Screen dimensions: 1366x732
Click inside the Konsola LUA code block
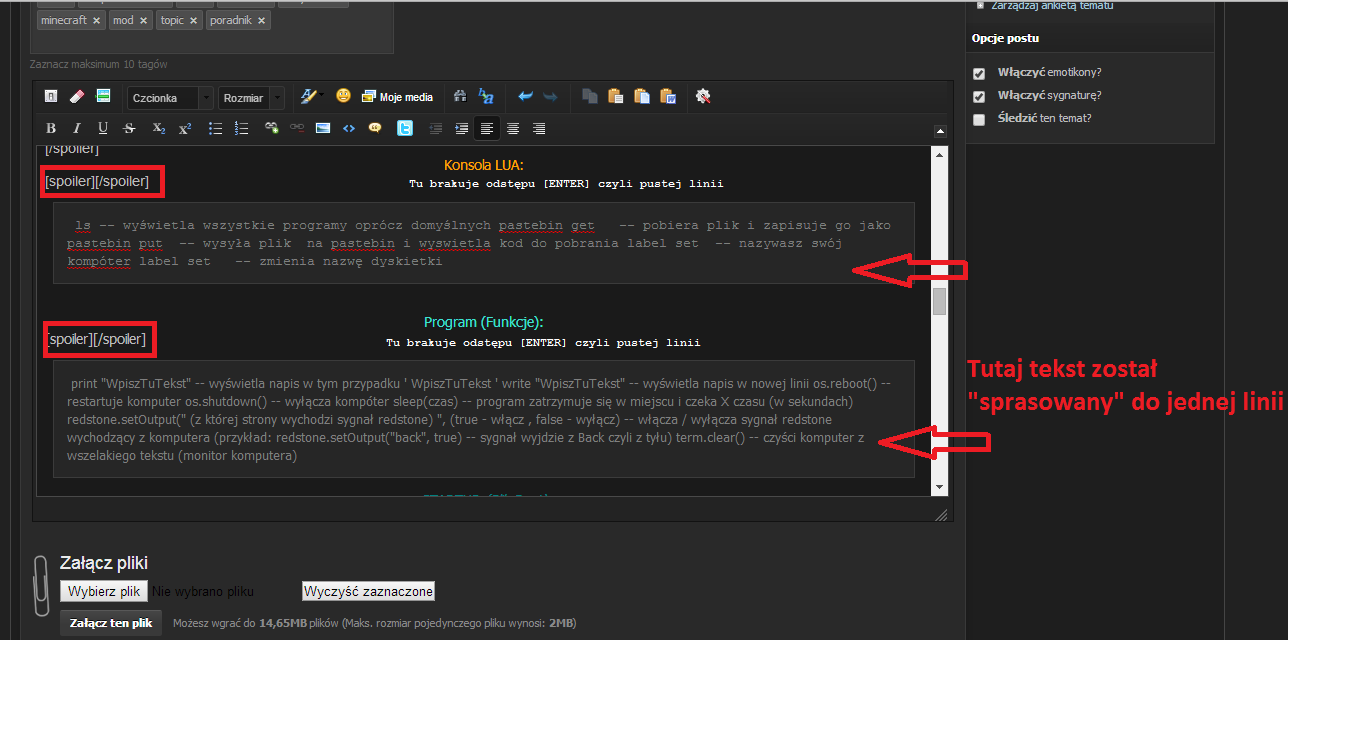click(484, 243)
